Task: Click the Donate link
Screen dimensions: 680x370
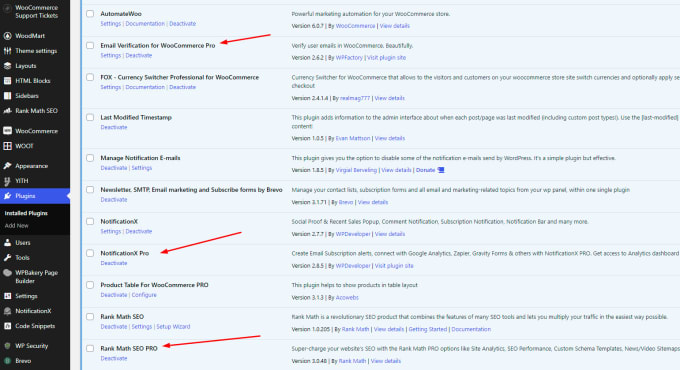Action: pyautogui.click(x=425, y=170)
